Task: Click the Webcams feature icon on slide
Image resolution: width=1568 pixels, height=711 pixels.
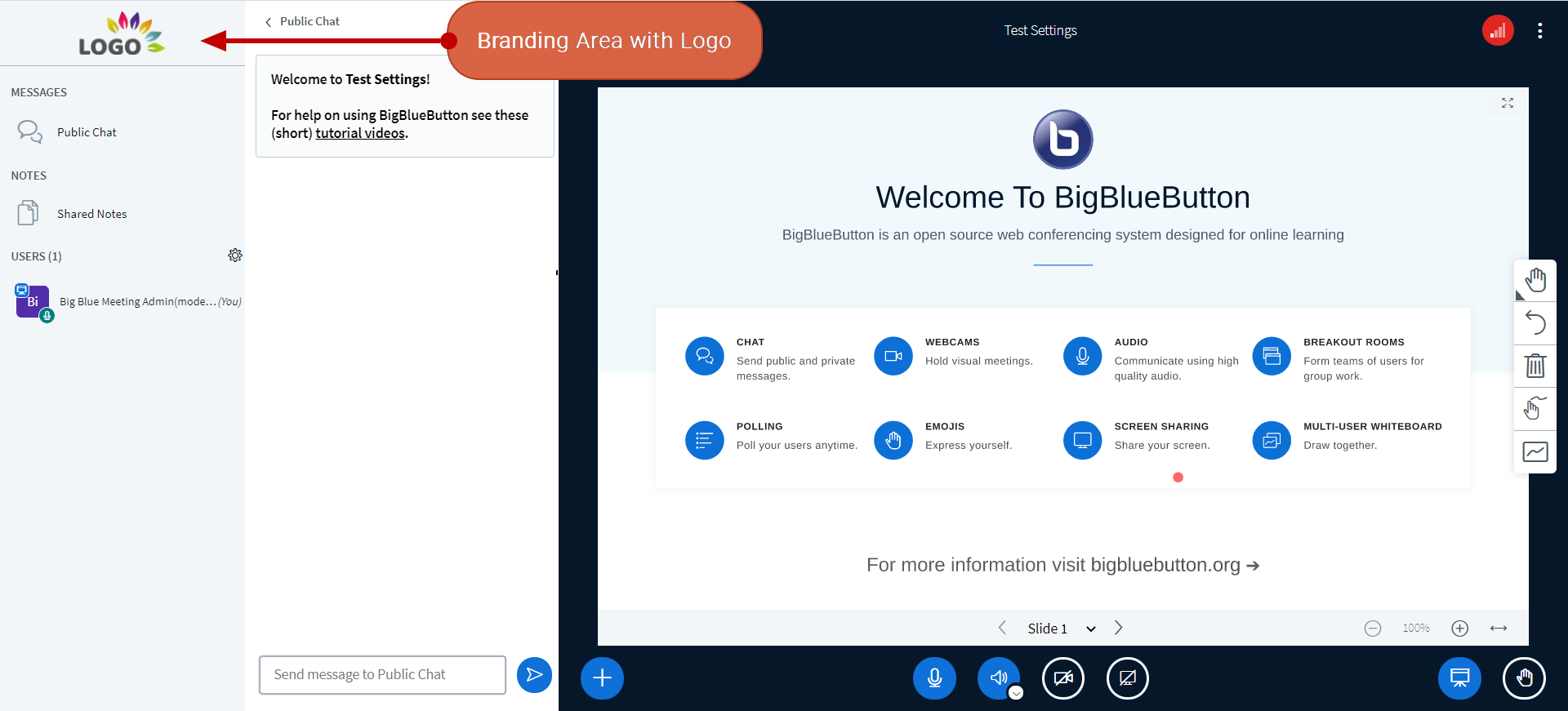Action: point(893,356)
